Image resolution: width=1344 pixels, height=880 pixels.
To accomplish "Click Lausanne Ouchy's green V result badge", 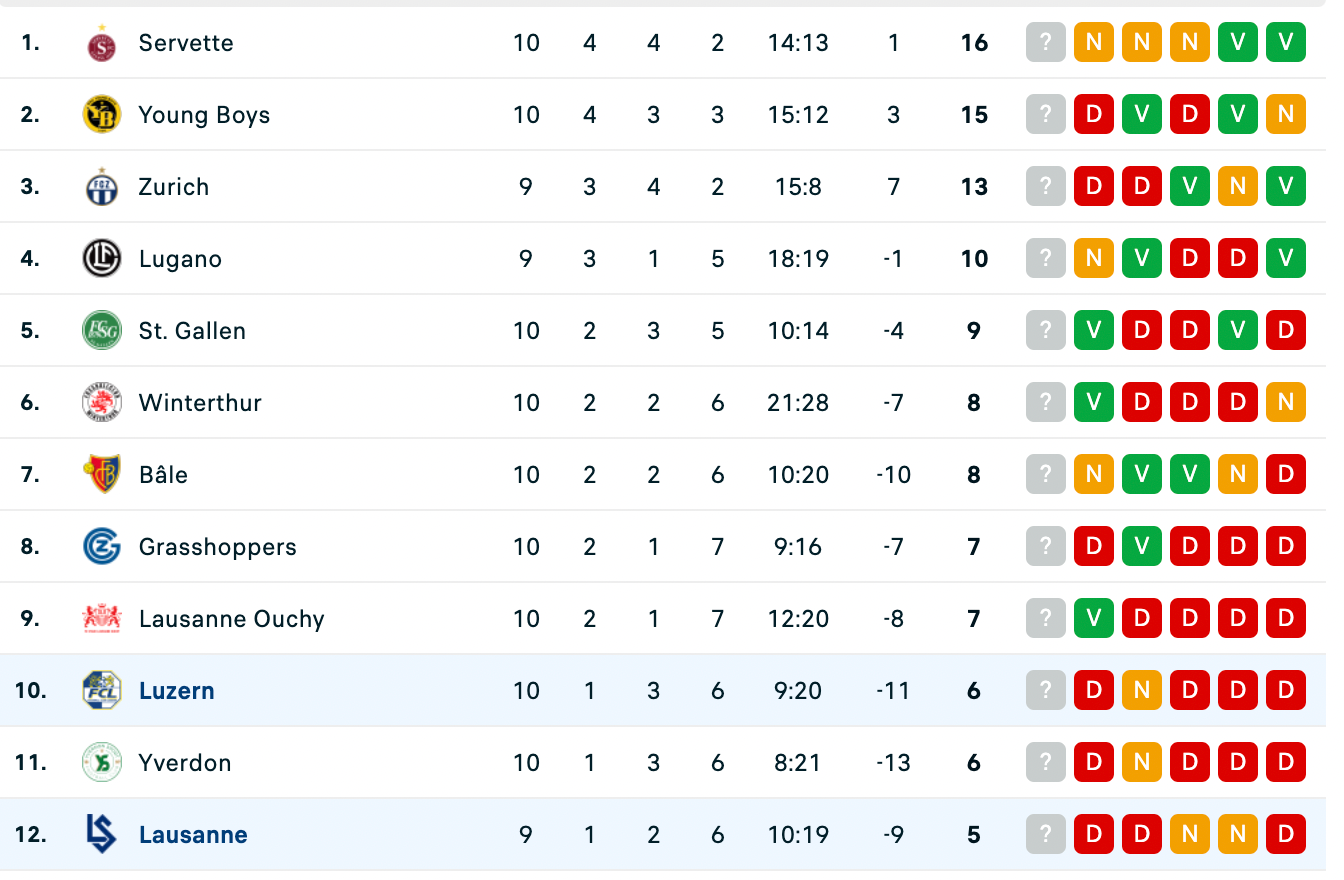I will [x=1094, y=619].
